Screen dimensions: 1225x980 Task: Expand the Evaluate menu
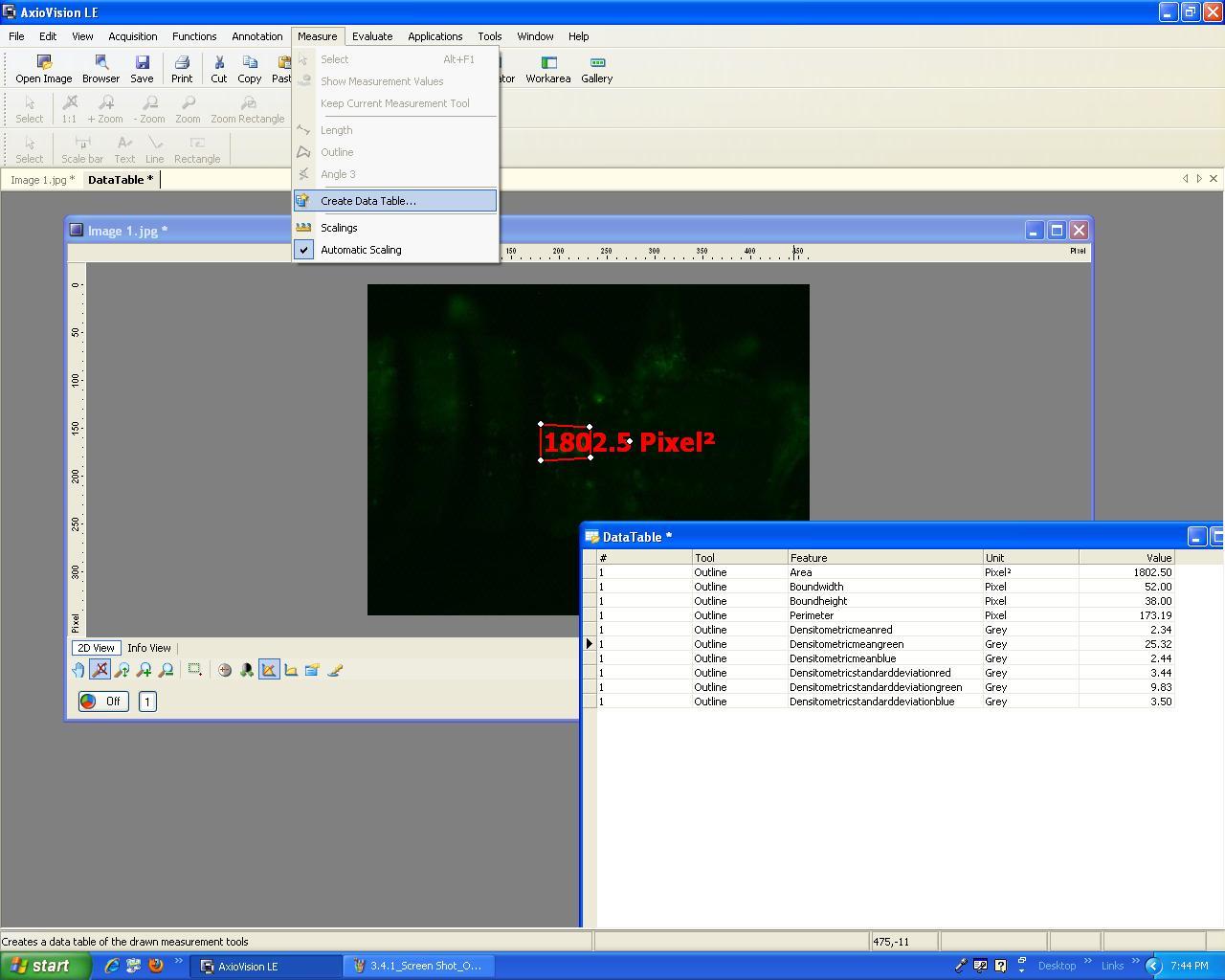point(371,36)
